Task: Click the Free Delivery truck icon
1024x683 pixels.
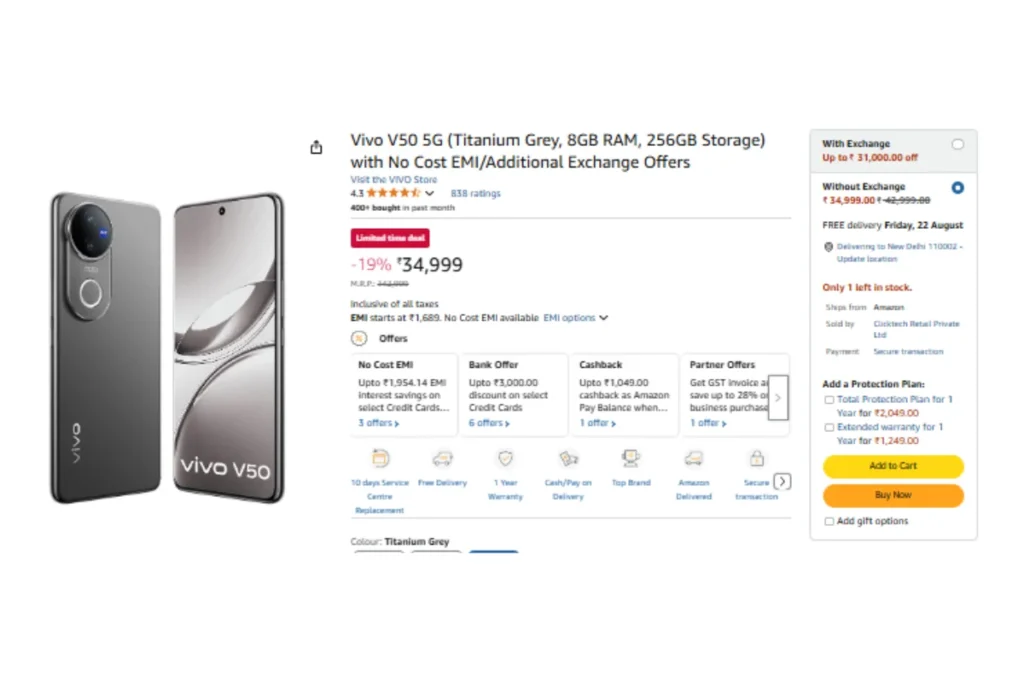Action: pos(442,459)
